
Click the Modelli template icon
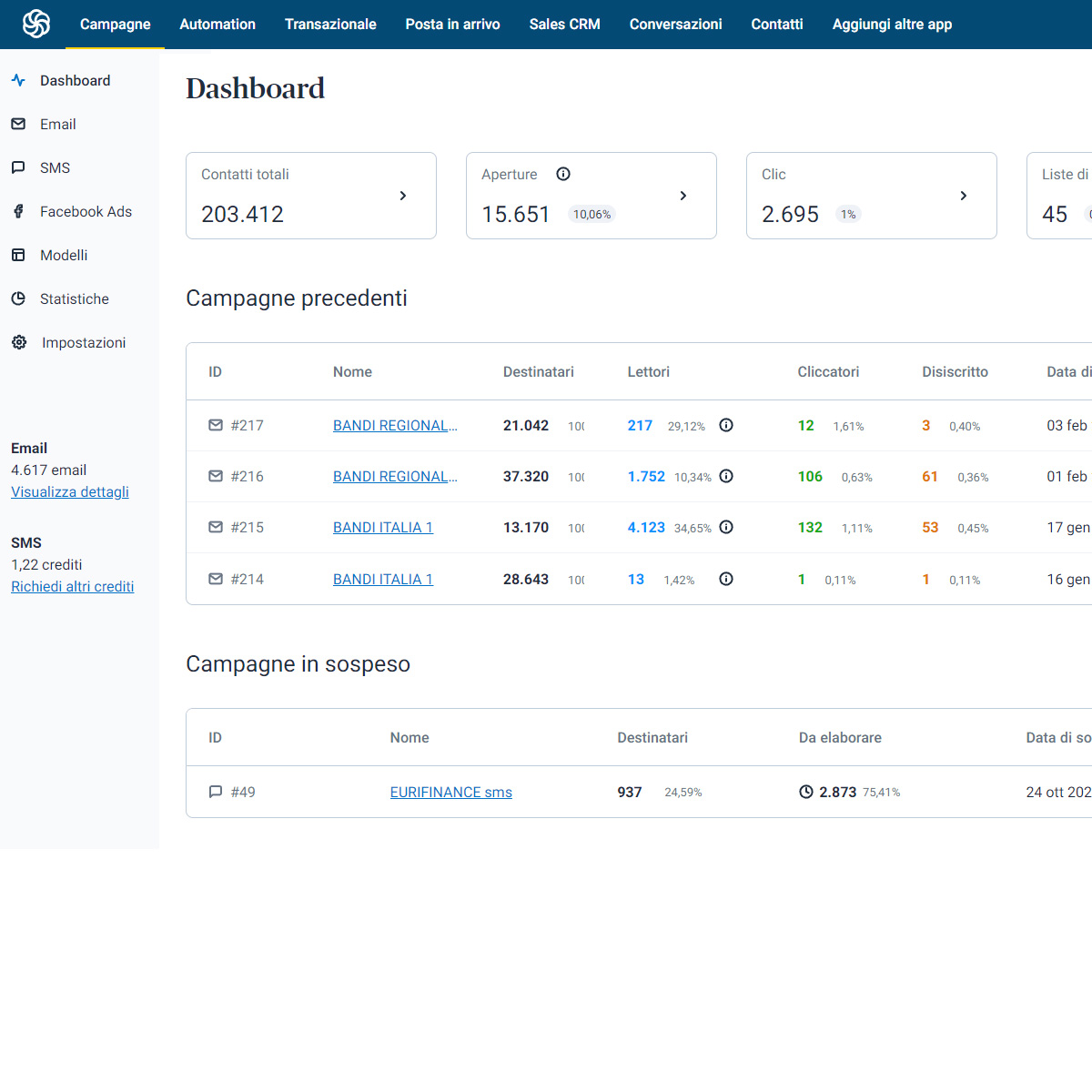pyautogui.click(x=18, y=255)
